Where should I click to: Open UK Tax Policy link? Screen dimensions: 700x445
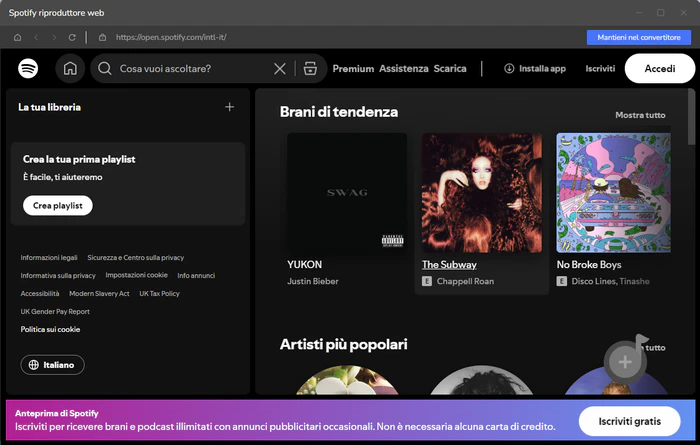coord(159,293)
